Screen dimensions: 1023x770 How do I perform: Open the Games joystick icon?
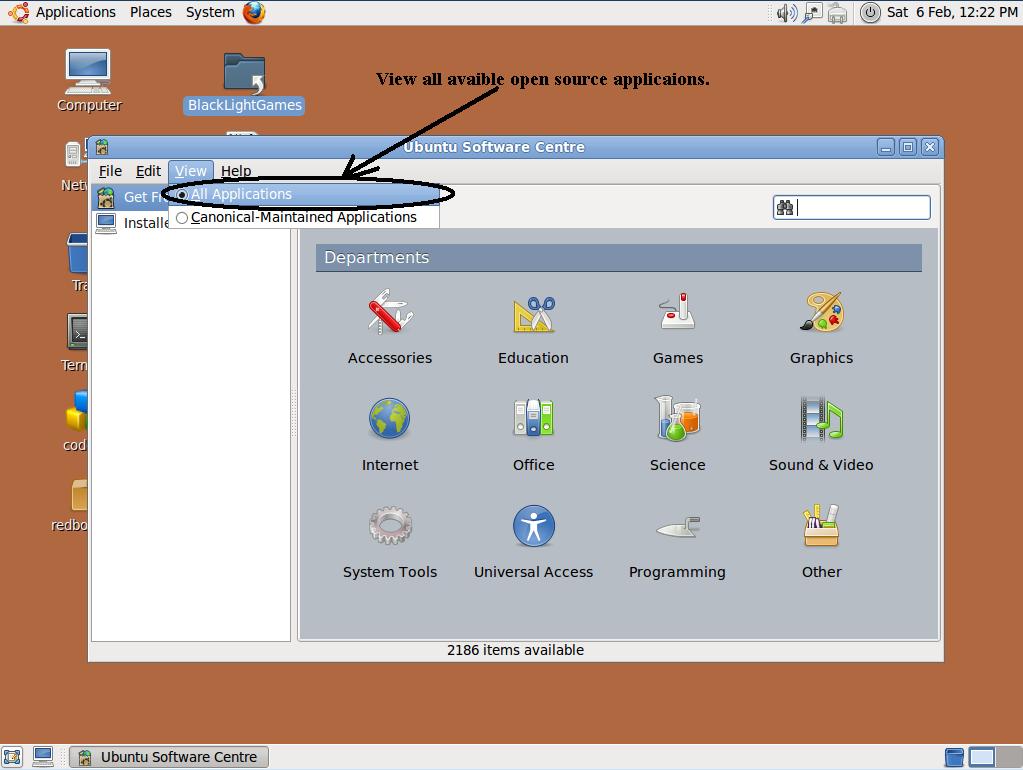pos(677,311)
